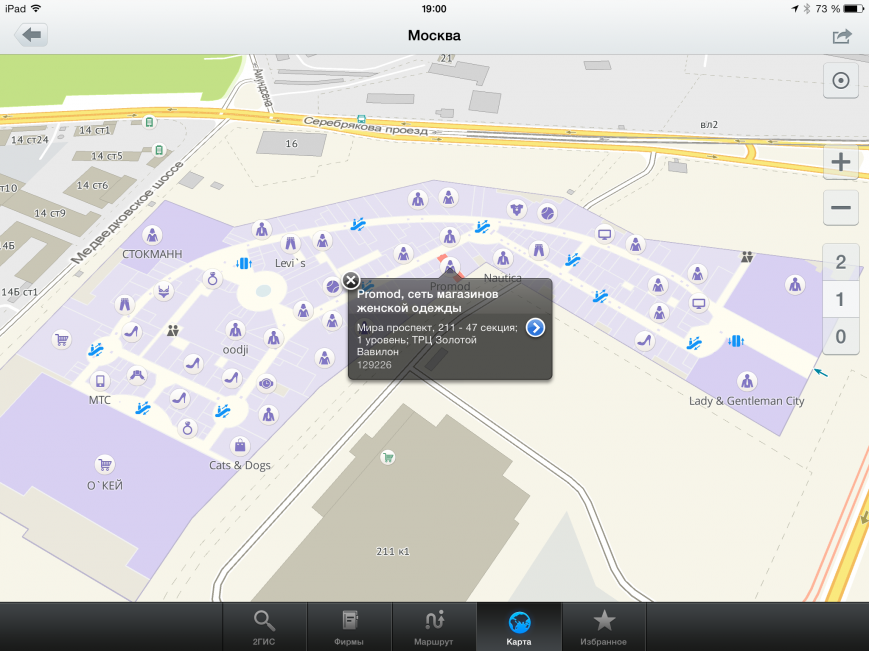The height and width of the screenshot is (651, 869).
Task: Tap the bus stop icon on Серебрякова проезд
Action: tap(361, 119)
